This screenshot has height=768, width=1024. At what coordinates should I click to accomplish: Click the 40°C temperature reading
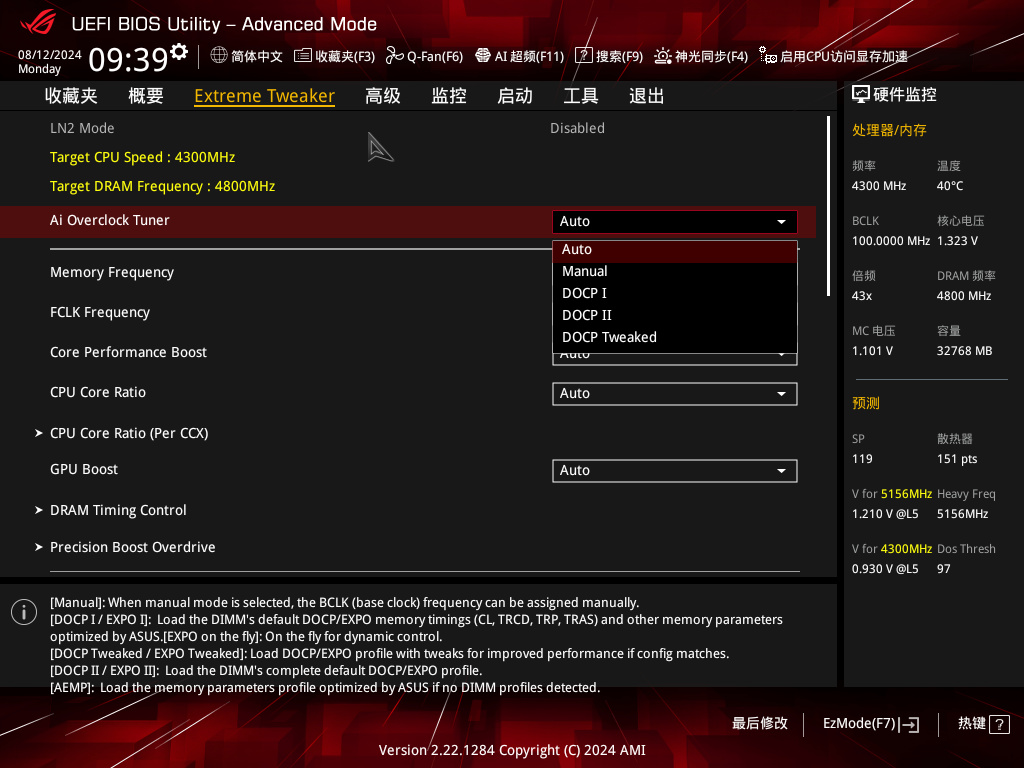(x=950, y=186)
